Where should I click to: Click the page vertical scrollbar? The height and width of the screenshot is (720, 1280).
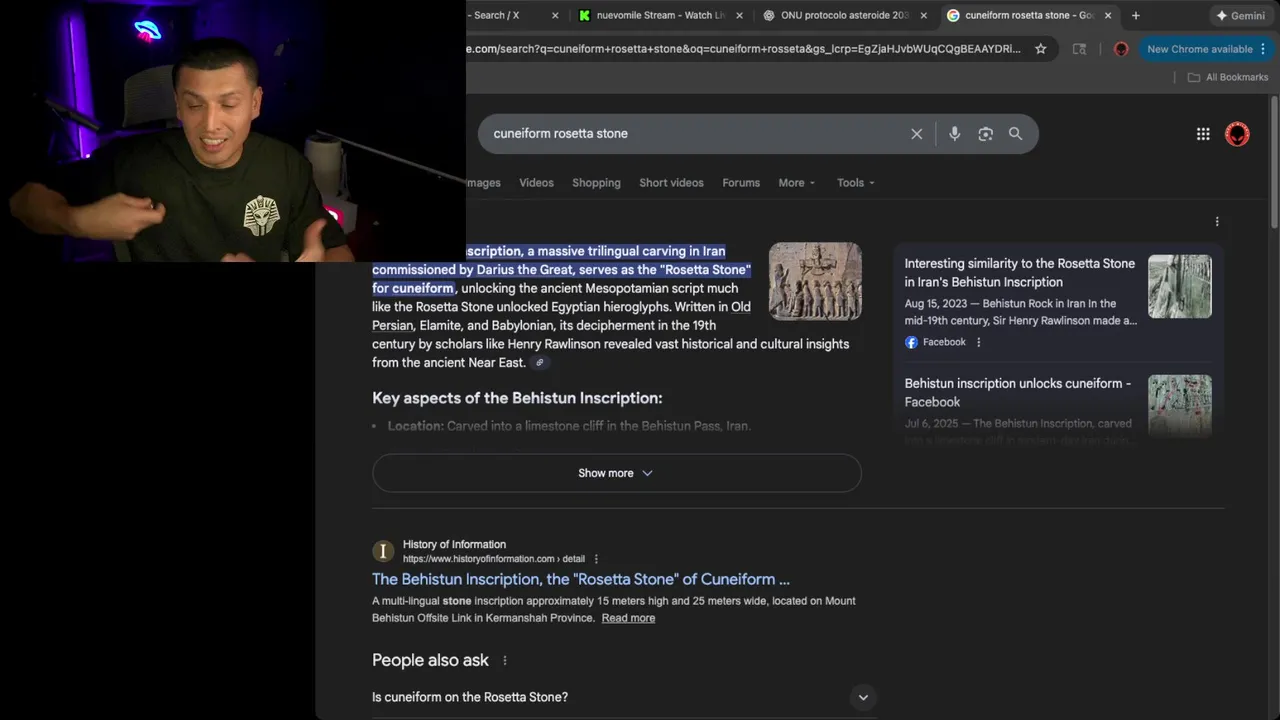tap(1274, 160)
